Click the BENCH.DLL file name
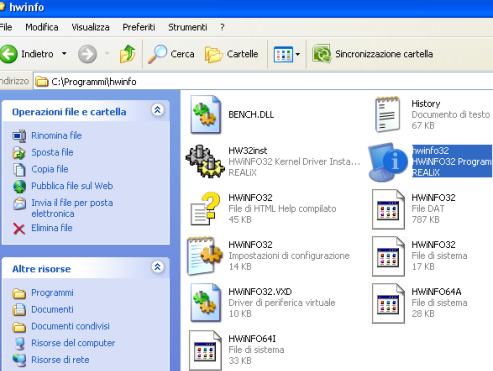The width and height of the screenshot is (493, 371). (x=251, y=115)
